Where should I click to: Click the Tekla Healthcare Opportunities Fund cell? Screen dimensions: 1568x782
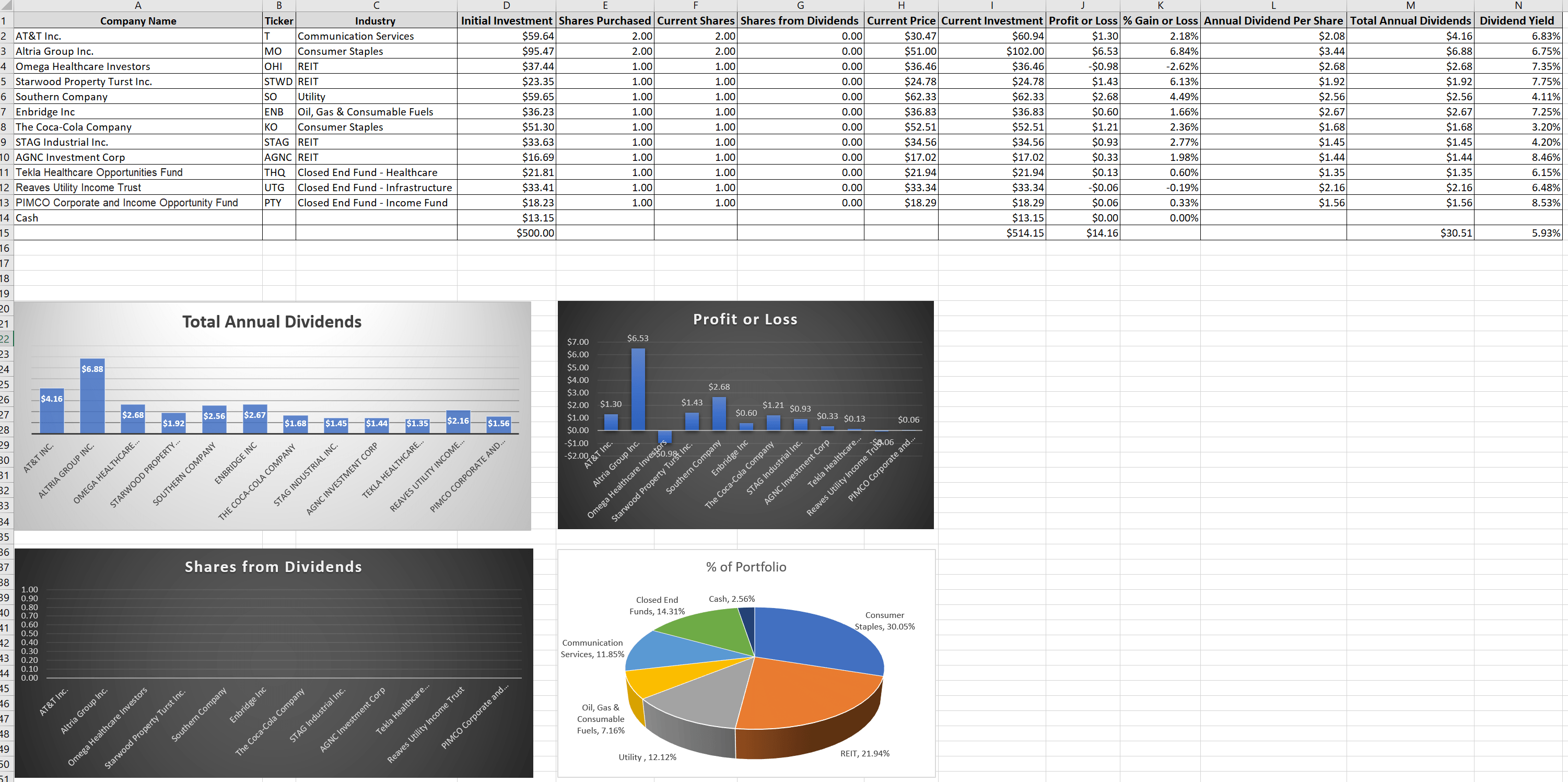(138, 172)
